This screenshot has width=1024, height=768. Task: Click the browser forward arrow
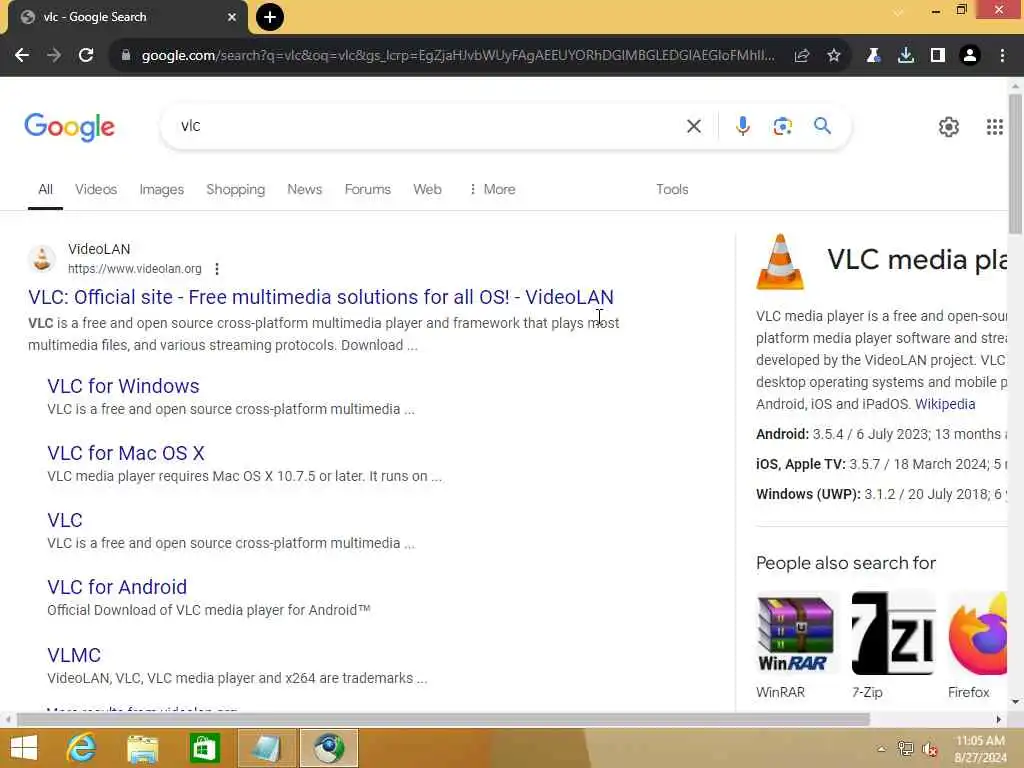54,55
